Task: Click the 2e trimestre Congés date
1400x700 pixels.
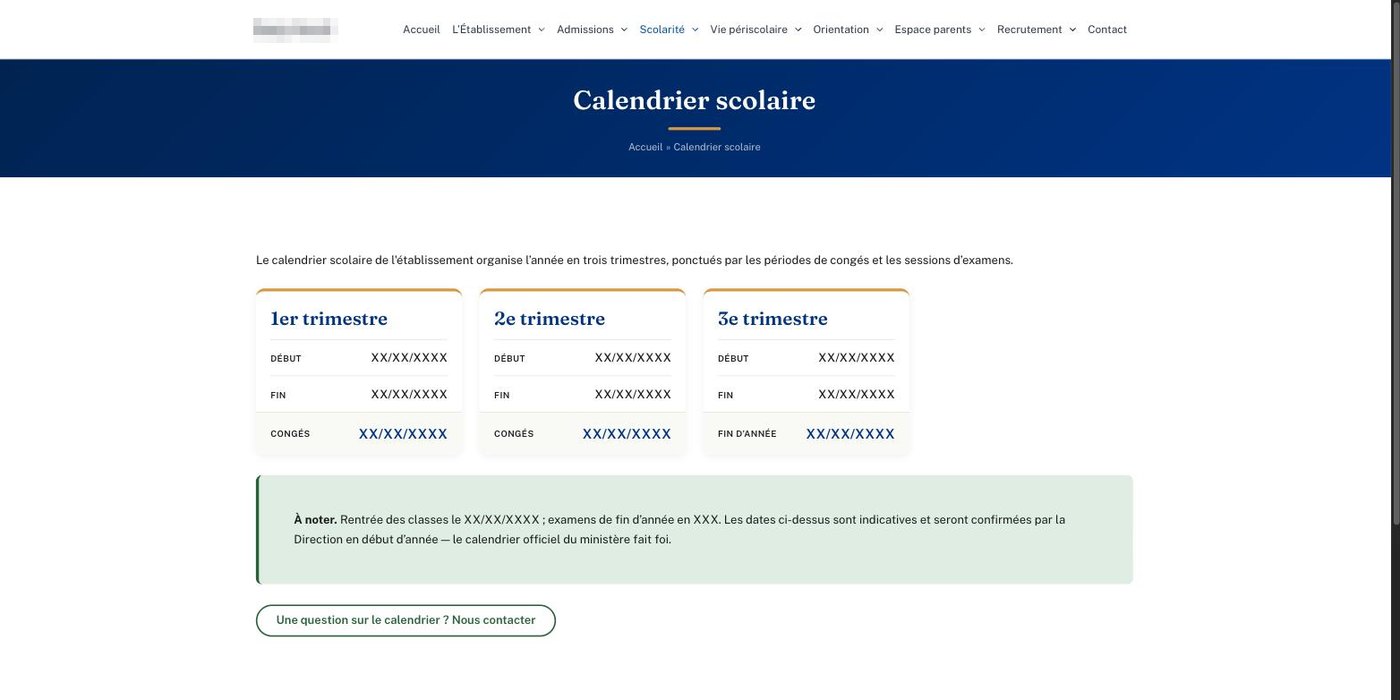Action: (x=627, y=434)
